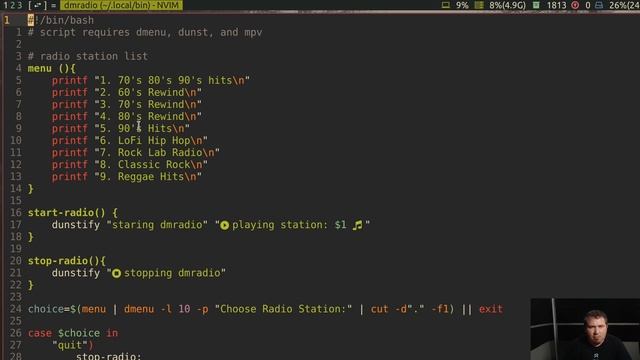Viewport: 640px width, 360px height.
Task: Click the 'Choose Radio Station:' prompt string
Action: tap(283, 309)
